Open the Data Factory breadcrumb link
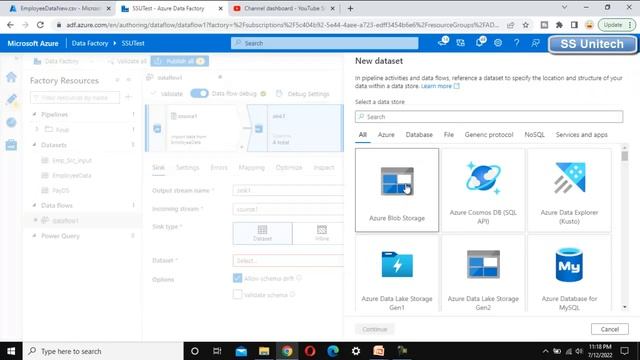640x360 pixels. (x=90, y=43)
